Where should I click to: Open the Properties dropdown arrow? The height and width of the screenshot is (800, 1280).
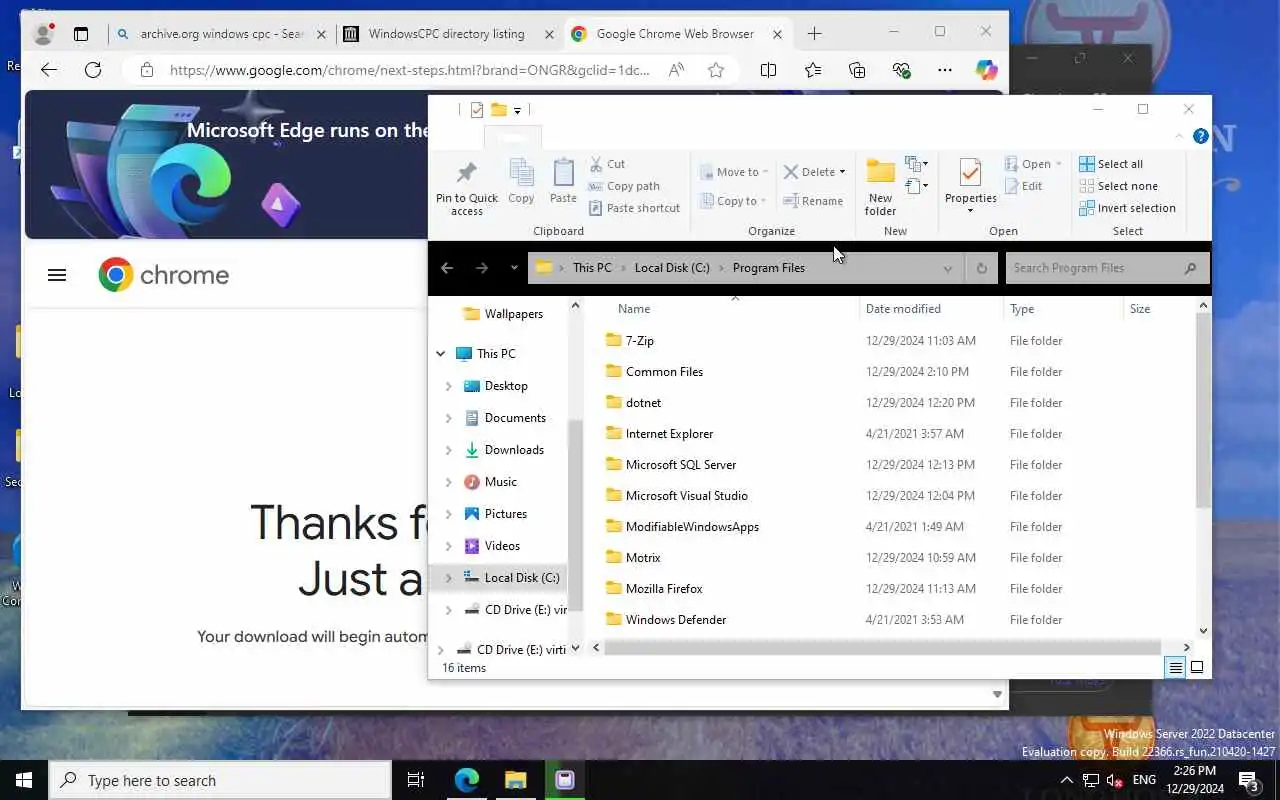tap(970, 211)
